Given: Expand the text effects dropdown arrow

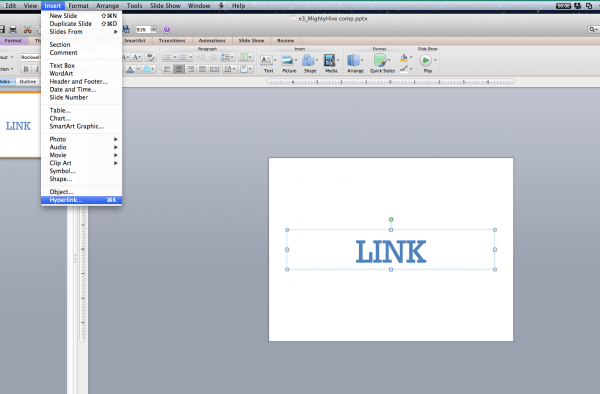Looking at the screenshot, I should 153,69.
